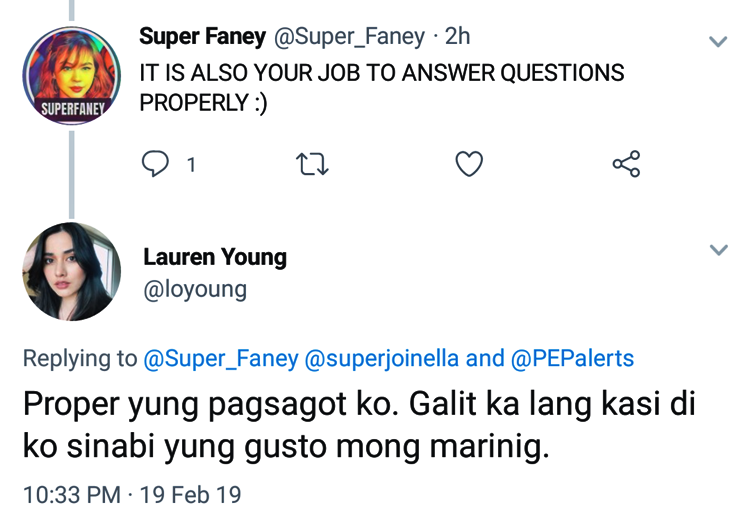Click the Lauren Young display name
The image size is (750, 516).
215,257
